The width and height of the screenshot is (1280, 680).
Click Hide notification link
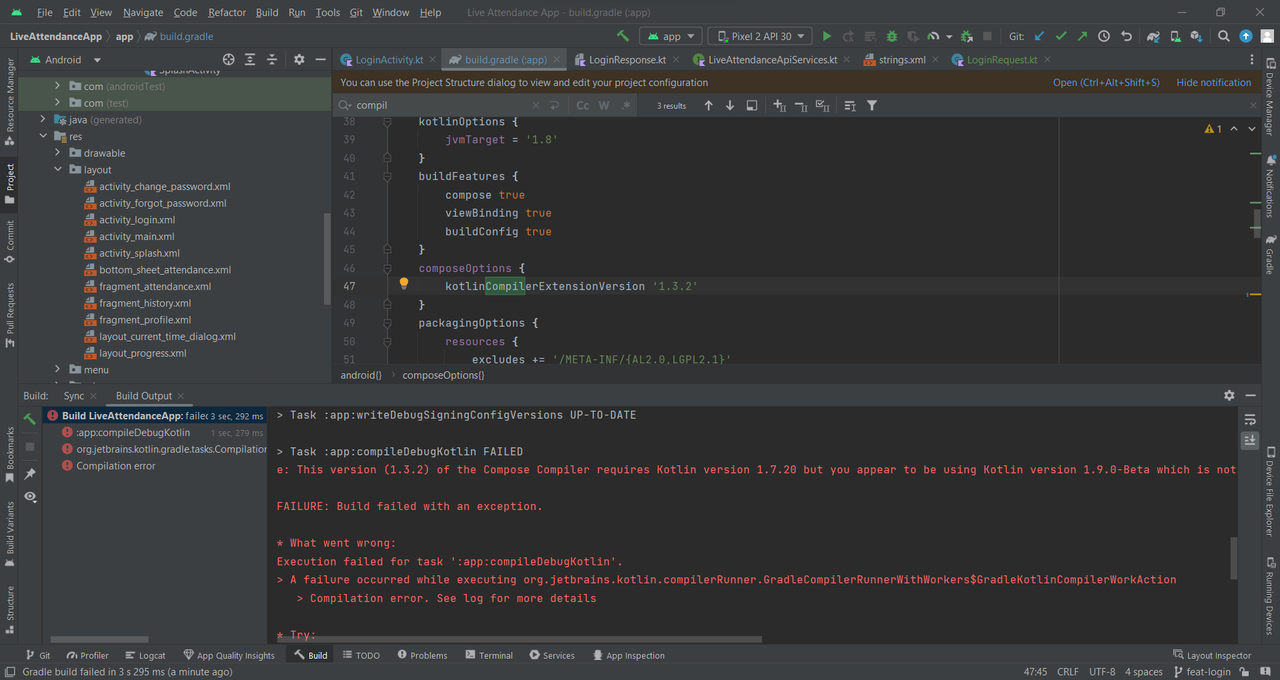pyautogui.click(x=1213, y=83)
